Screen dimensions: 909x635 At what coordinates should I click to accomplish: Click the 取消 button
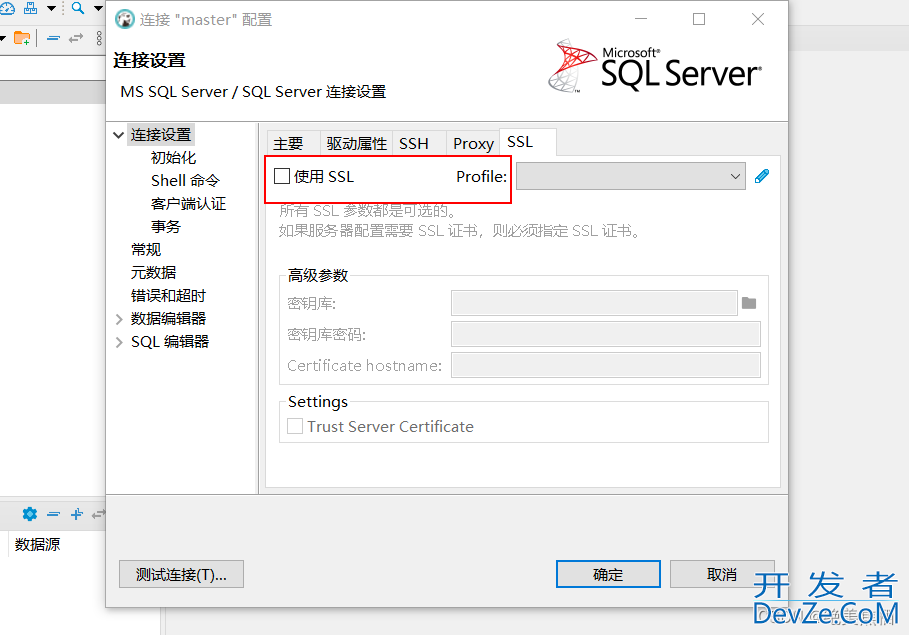[x=722, y=574]
